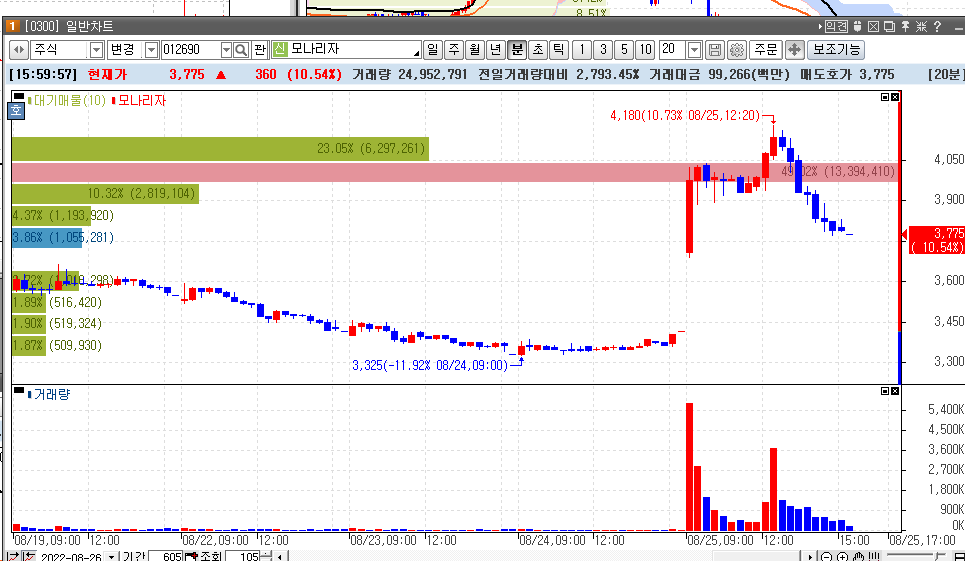The width and height of the screenshot is (965, 561).
Task: Click the 기간 period field showing 605
Action: [165, 557]
